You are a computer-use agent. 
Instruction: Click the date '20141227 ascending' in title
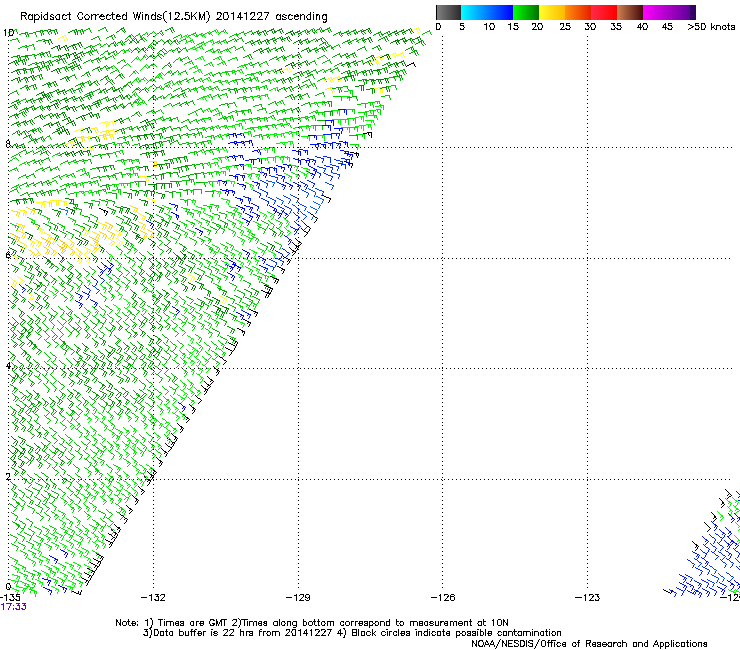(x=271, y=17)
